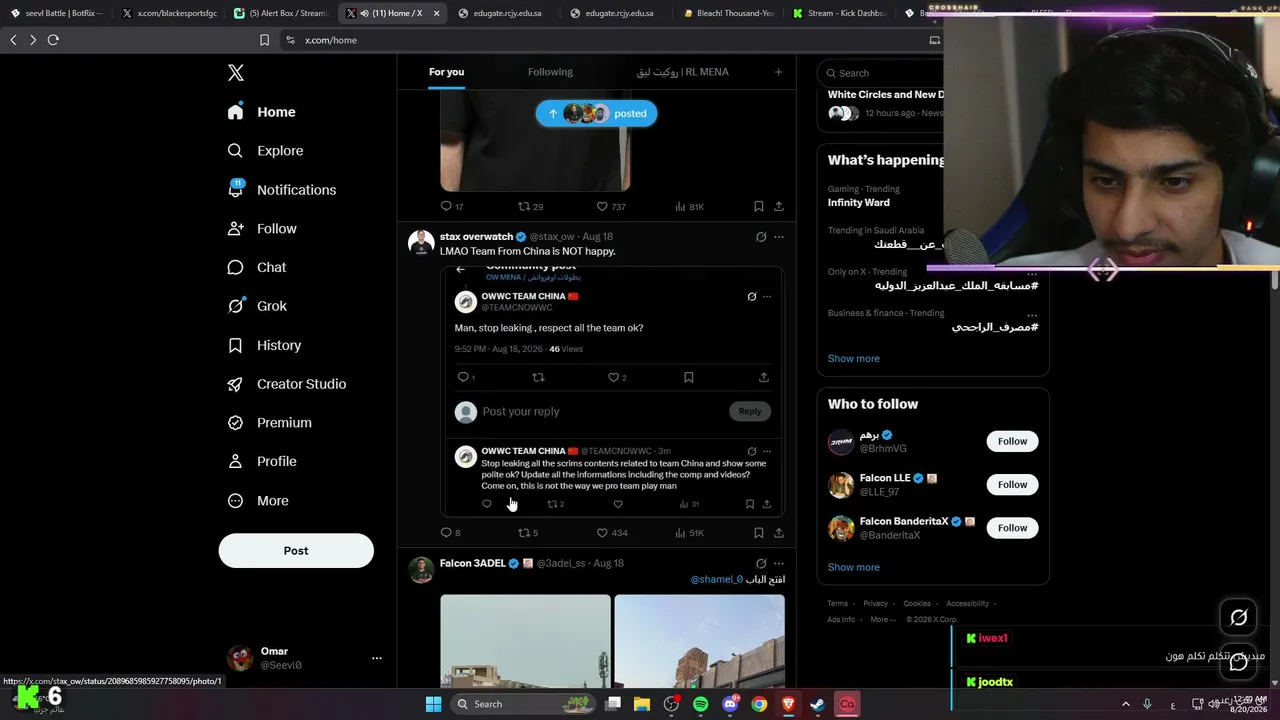Screen dimensions: 1280x720
Task: Open Grok from the sidebar
Action: [x=257, y=306]
